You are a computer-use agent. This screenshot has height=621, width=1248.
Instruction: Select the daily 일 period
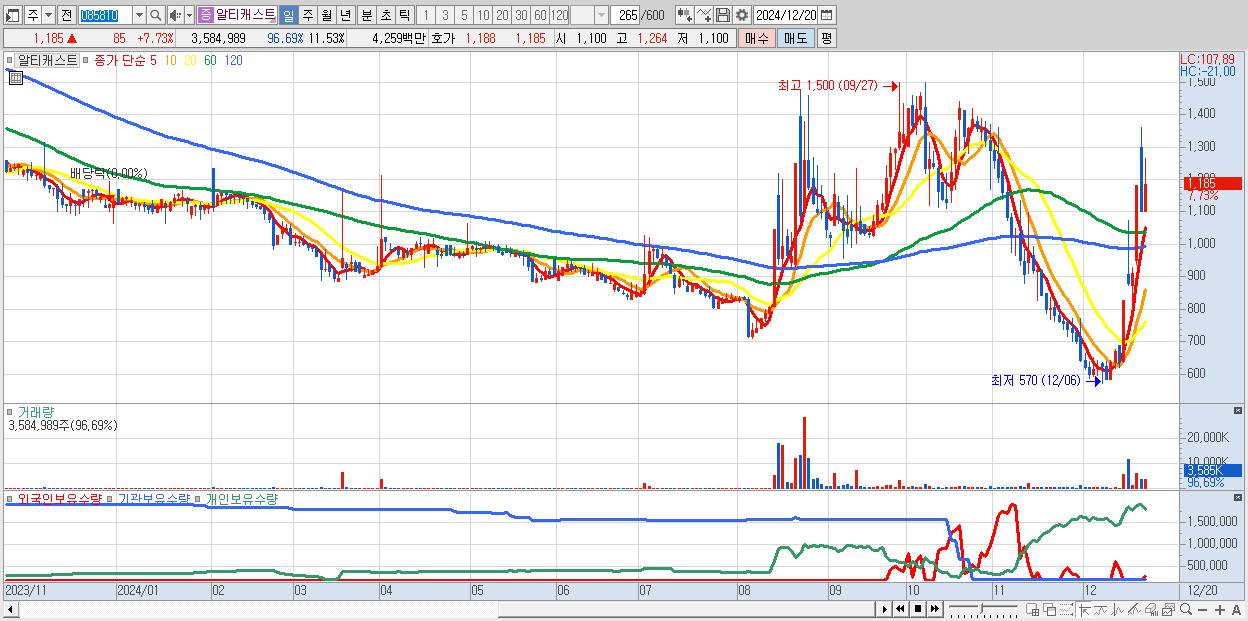point(288,15)
